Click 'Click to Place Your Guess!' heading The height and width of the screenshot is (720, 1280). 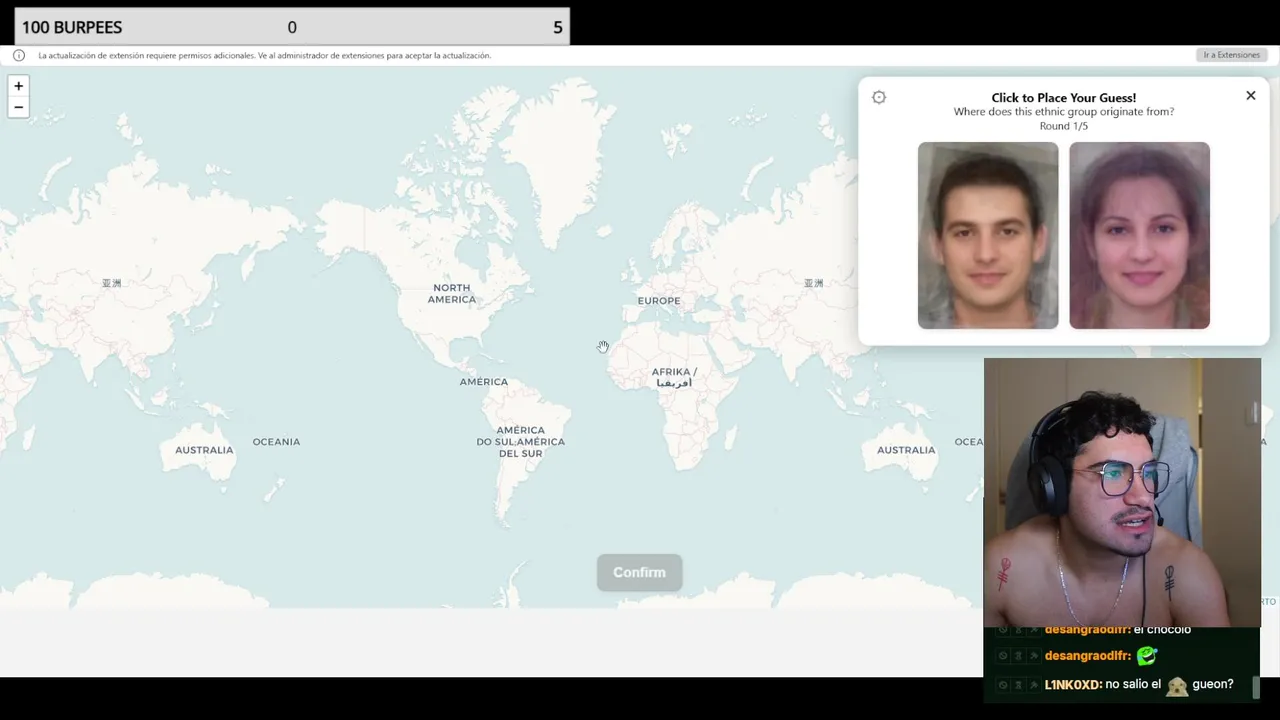pos(1064,98)
